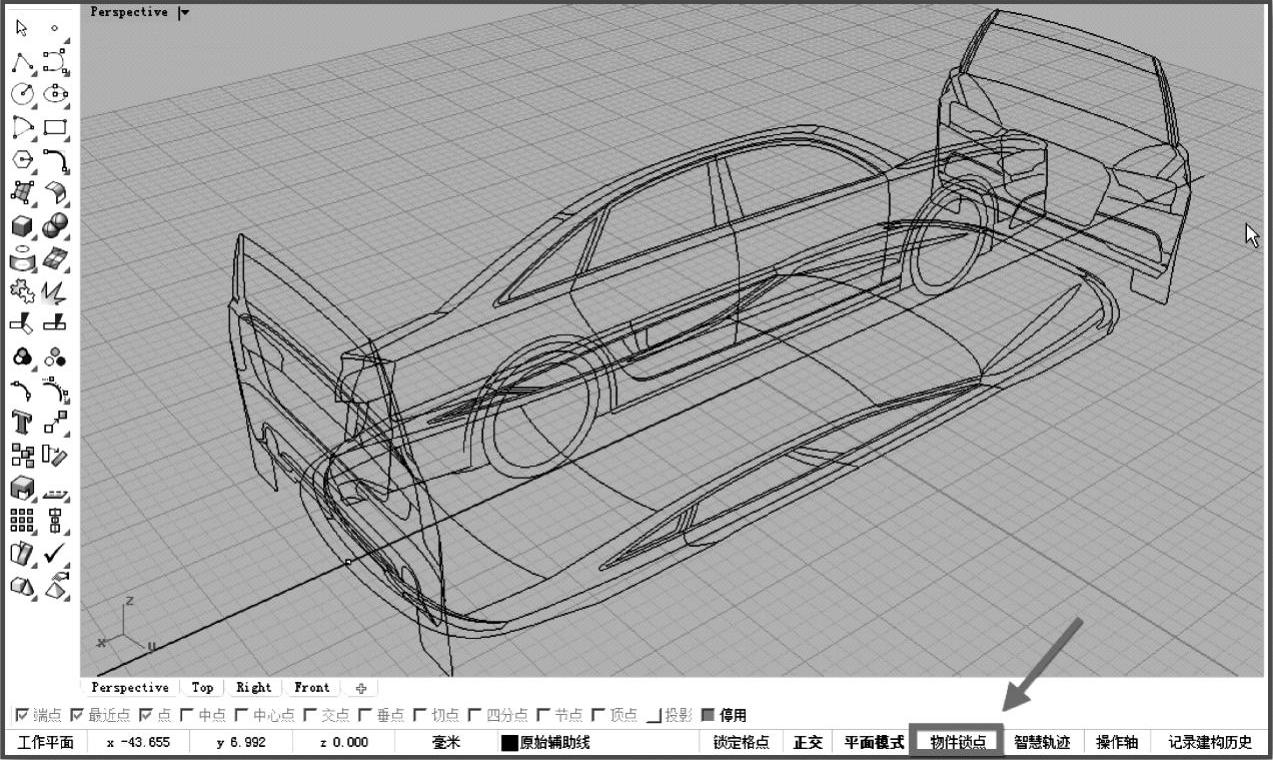Image resolution: width=1273 pixels, height=760 pixels.
Task: Select the Rectangle drawing tool
Action: 55,127
